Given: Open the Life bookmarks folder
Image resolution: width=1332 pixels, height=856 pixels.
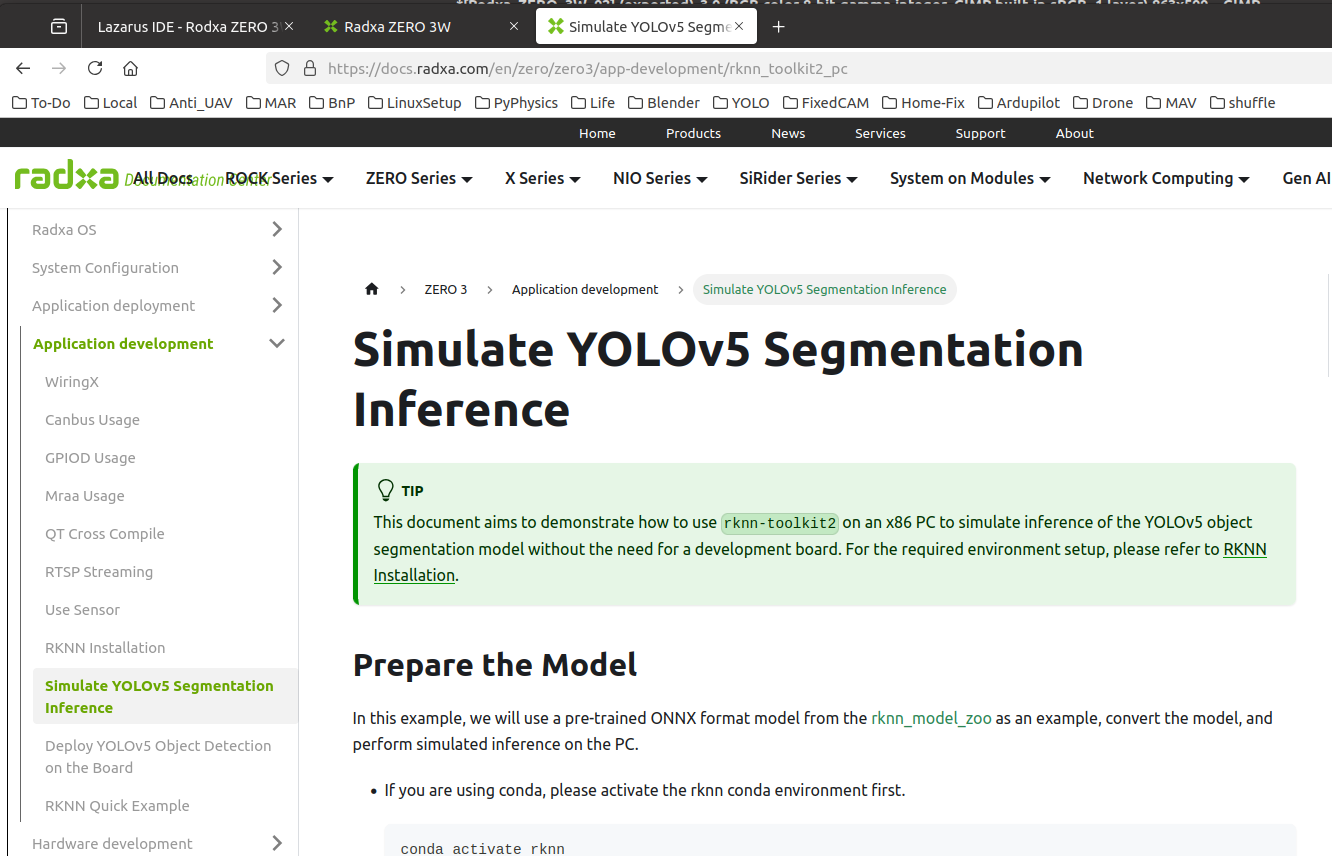Looking at the screenshot, I should point(593,102).
